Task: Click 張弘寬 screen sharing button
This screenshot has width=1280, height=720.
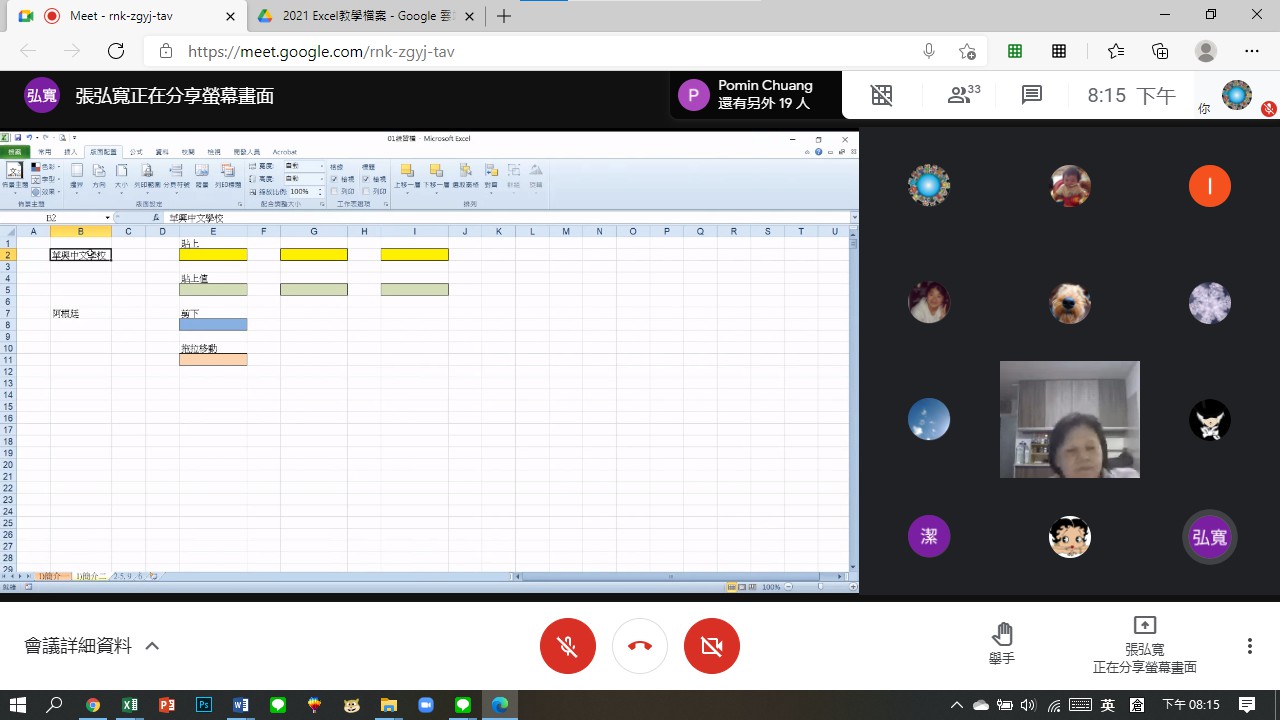Action: click(x=1144, y=645)
